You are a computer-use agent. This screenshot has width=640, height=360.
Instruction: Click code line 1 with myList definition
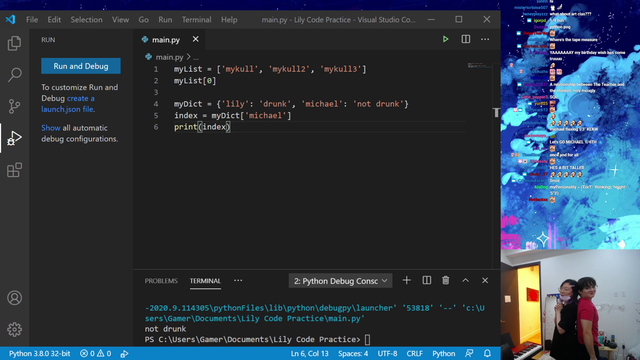(270, 69)
